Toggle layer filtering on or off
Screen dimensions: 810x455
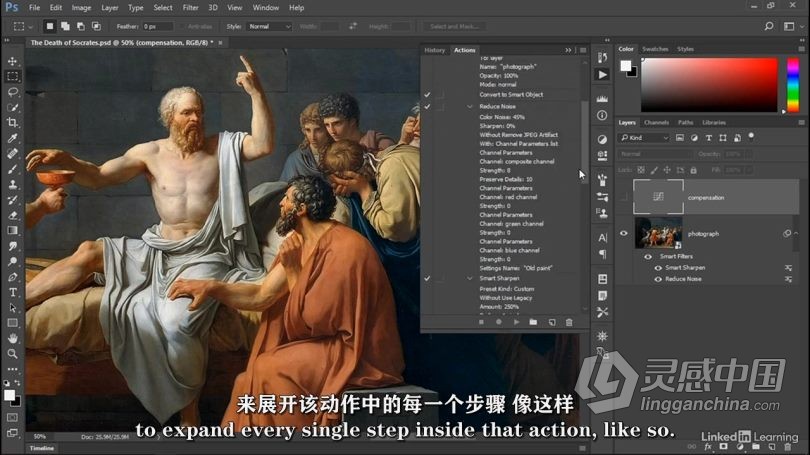pos(751,136)
